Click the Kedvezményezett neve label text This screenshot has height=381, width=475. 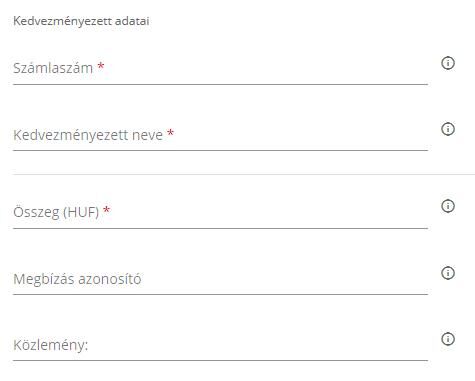[88, 135]
